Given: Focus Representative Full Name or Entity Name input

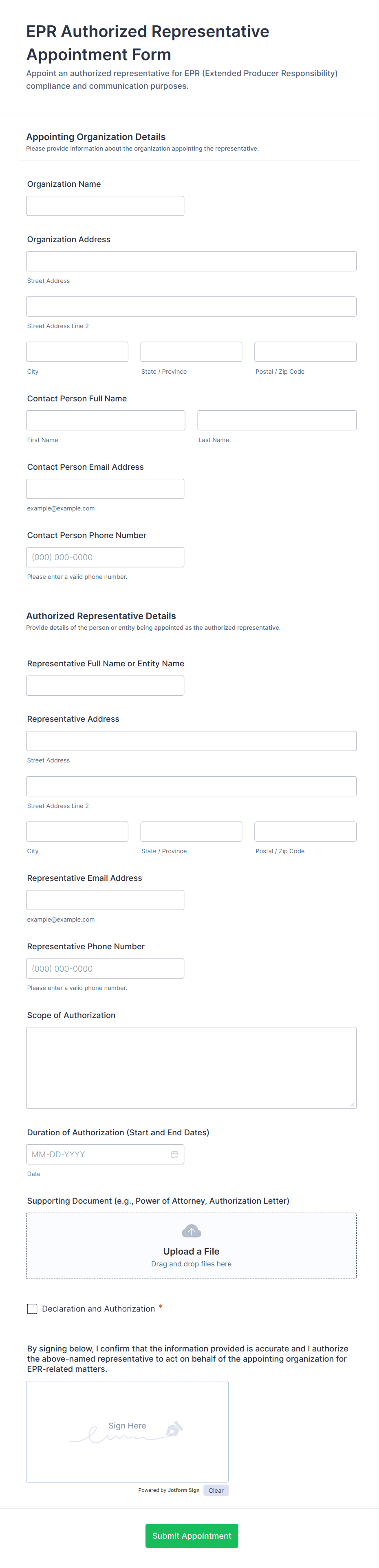Looking at the screenshot, I should (x=105, y=685).
